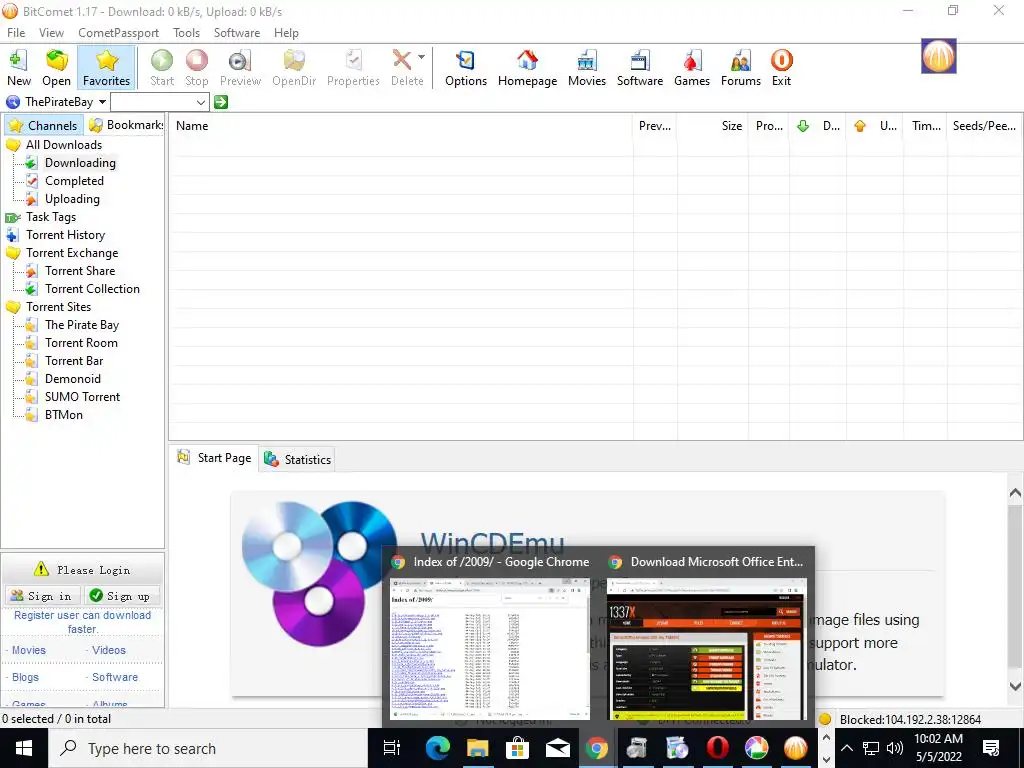Open the Torrent Room site entry

[81, 342]
